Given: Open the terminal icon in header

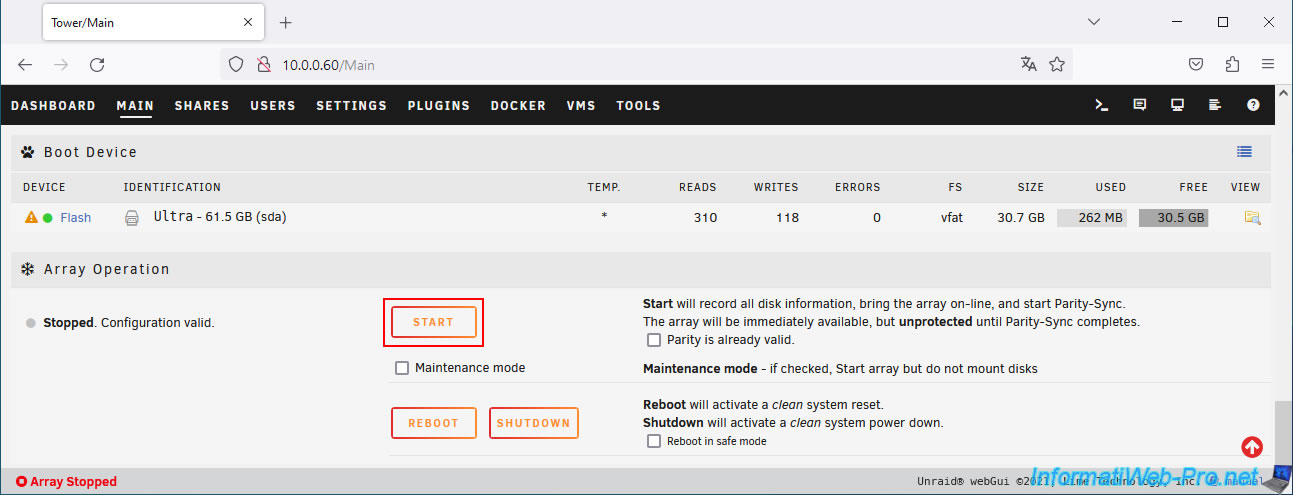Looking at the screenshot, I should click(1101, 105).
